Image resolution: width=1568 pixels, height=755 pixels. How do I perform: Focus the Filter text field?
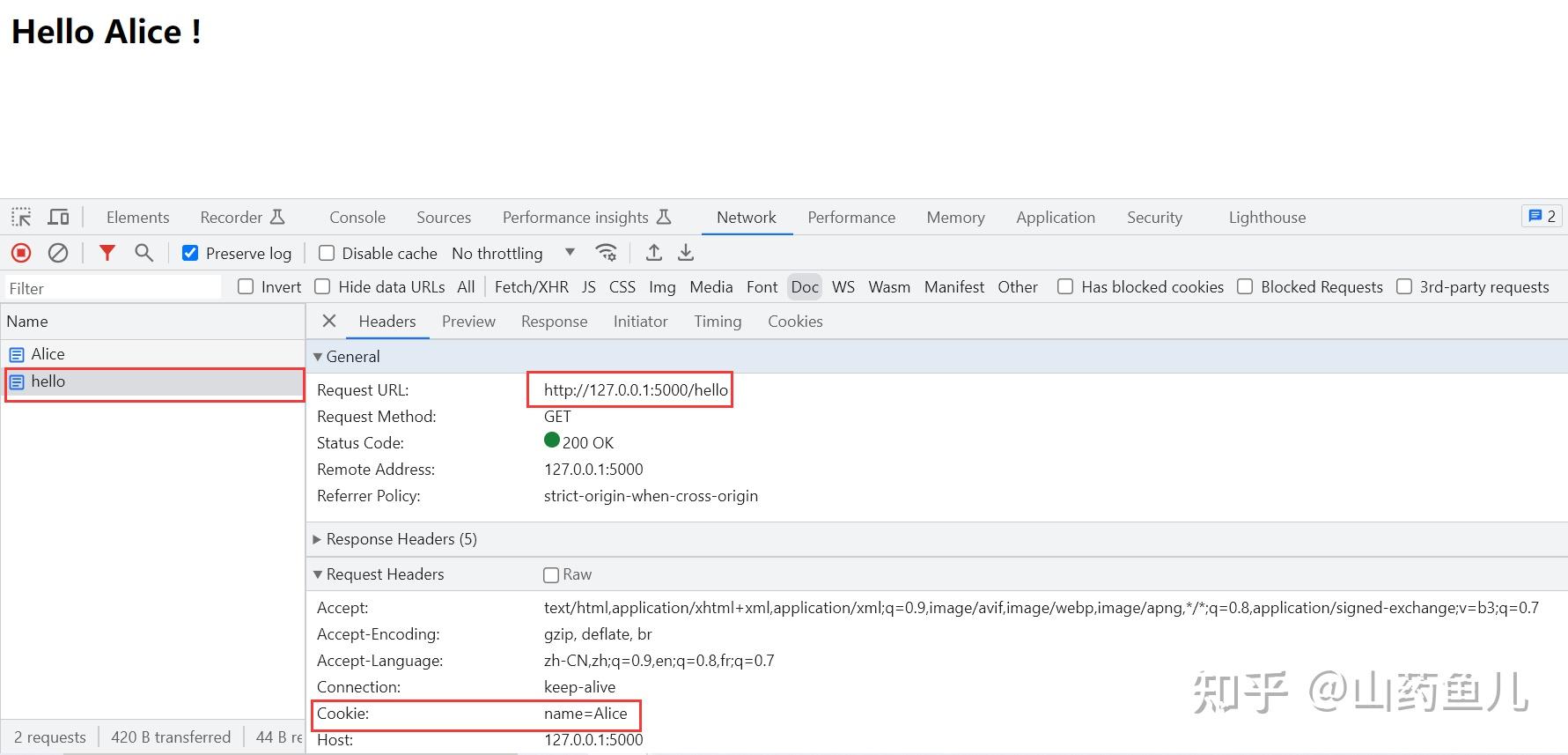pyautogui.click(x=112, y=288)
